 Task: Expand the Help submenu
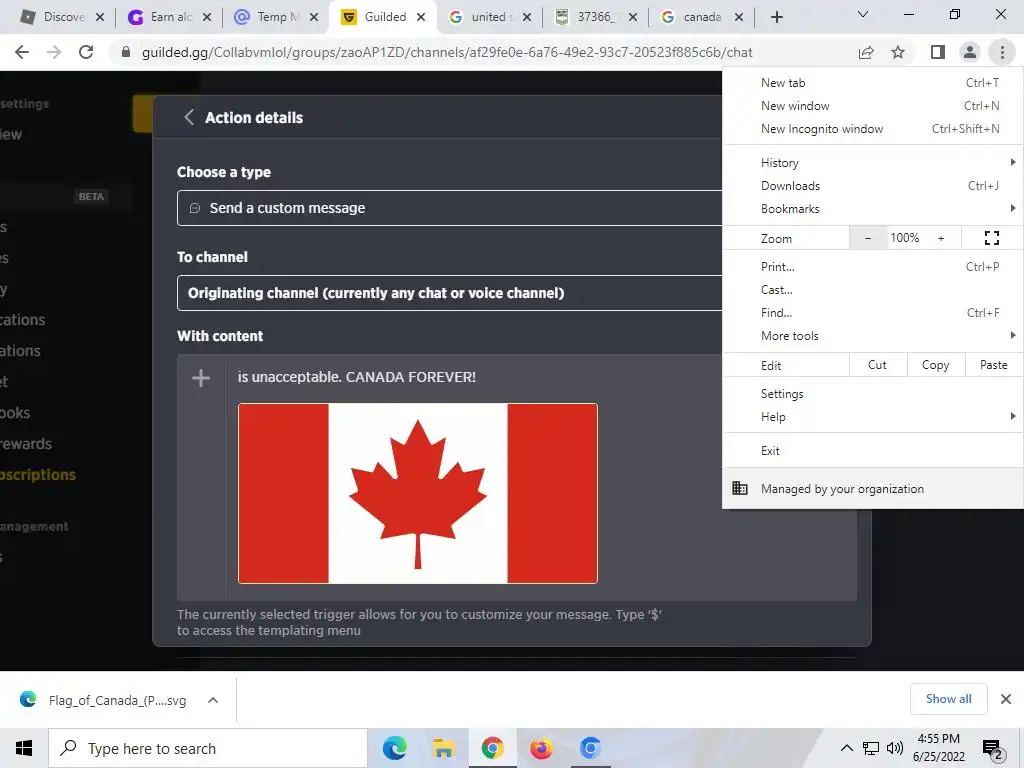[x=872, y=417]
